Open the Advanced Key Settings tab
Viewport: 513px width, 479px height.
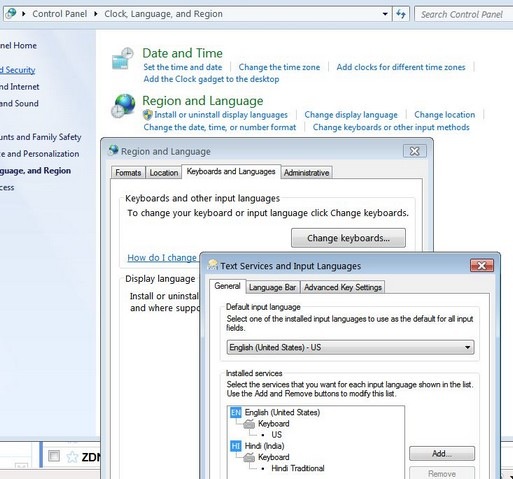coord(343,287)
